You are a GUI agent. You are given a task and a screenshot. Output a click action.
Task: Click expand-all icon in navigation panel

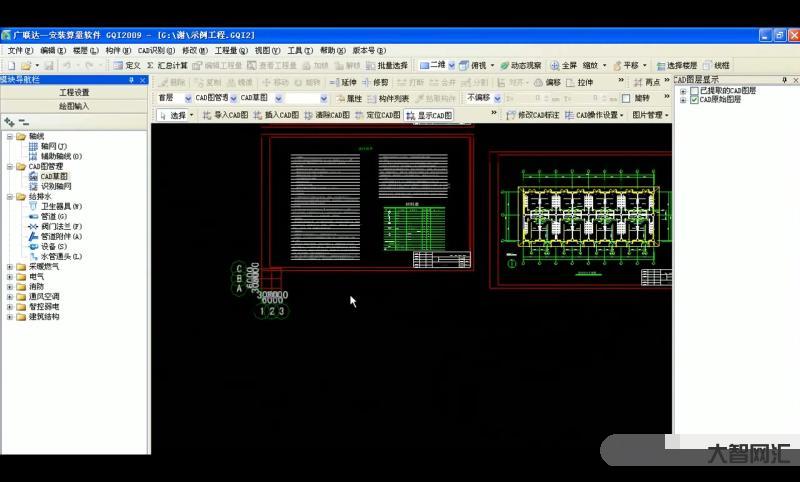tap(9, 122)
